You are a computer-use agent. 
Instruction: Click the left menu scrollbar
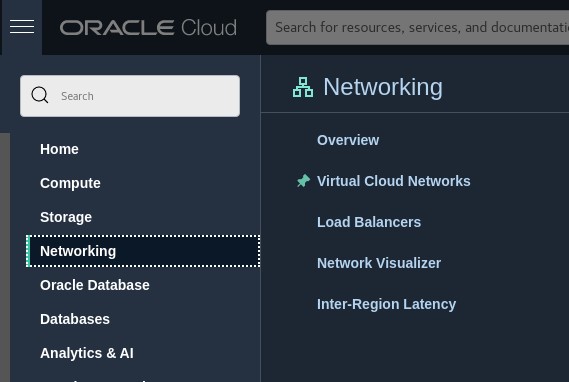point(5,257)
